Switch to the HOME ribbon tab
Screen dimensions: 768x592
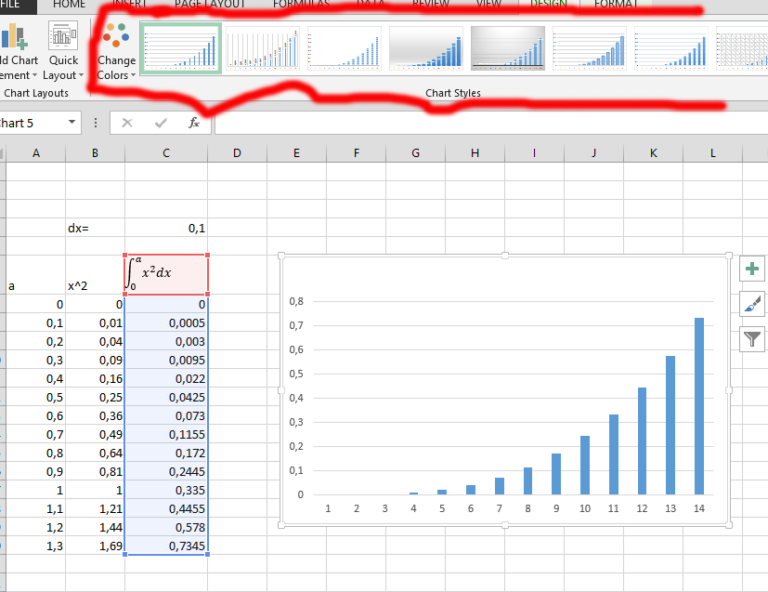coord(69,5)
